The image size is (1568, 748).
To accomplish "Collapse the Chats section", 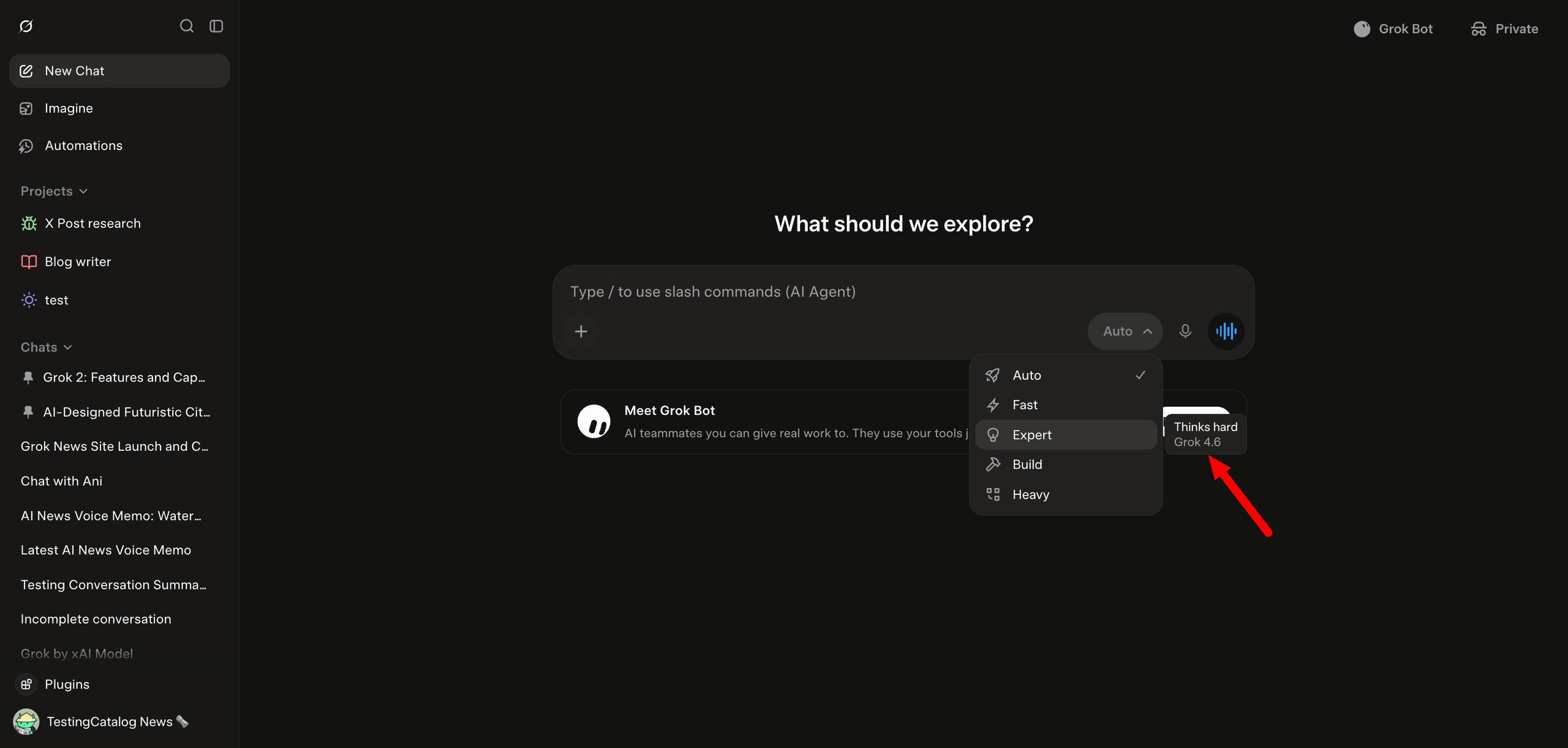I will click(x=47, y=347).
